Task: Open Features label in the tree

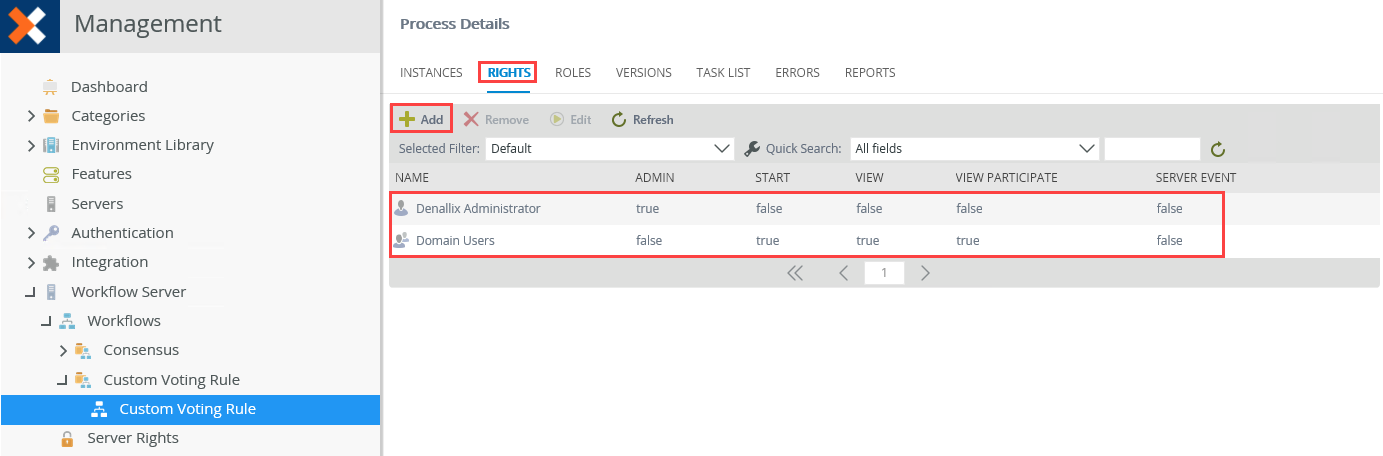Action: (x=102, y=174)
